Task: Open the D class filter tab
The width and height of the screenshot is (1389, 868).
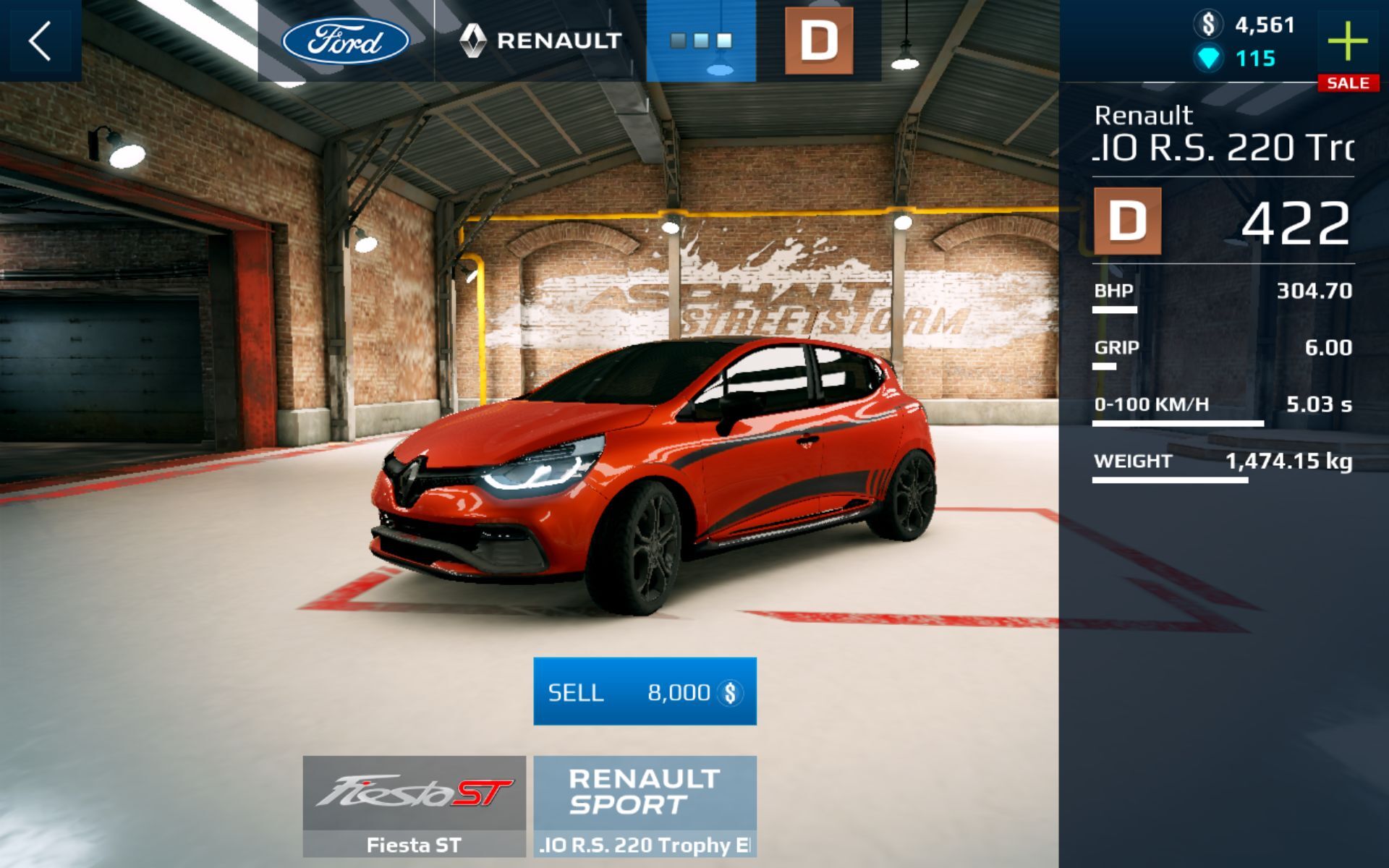Action: coord(818,41)
